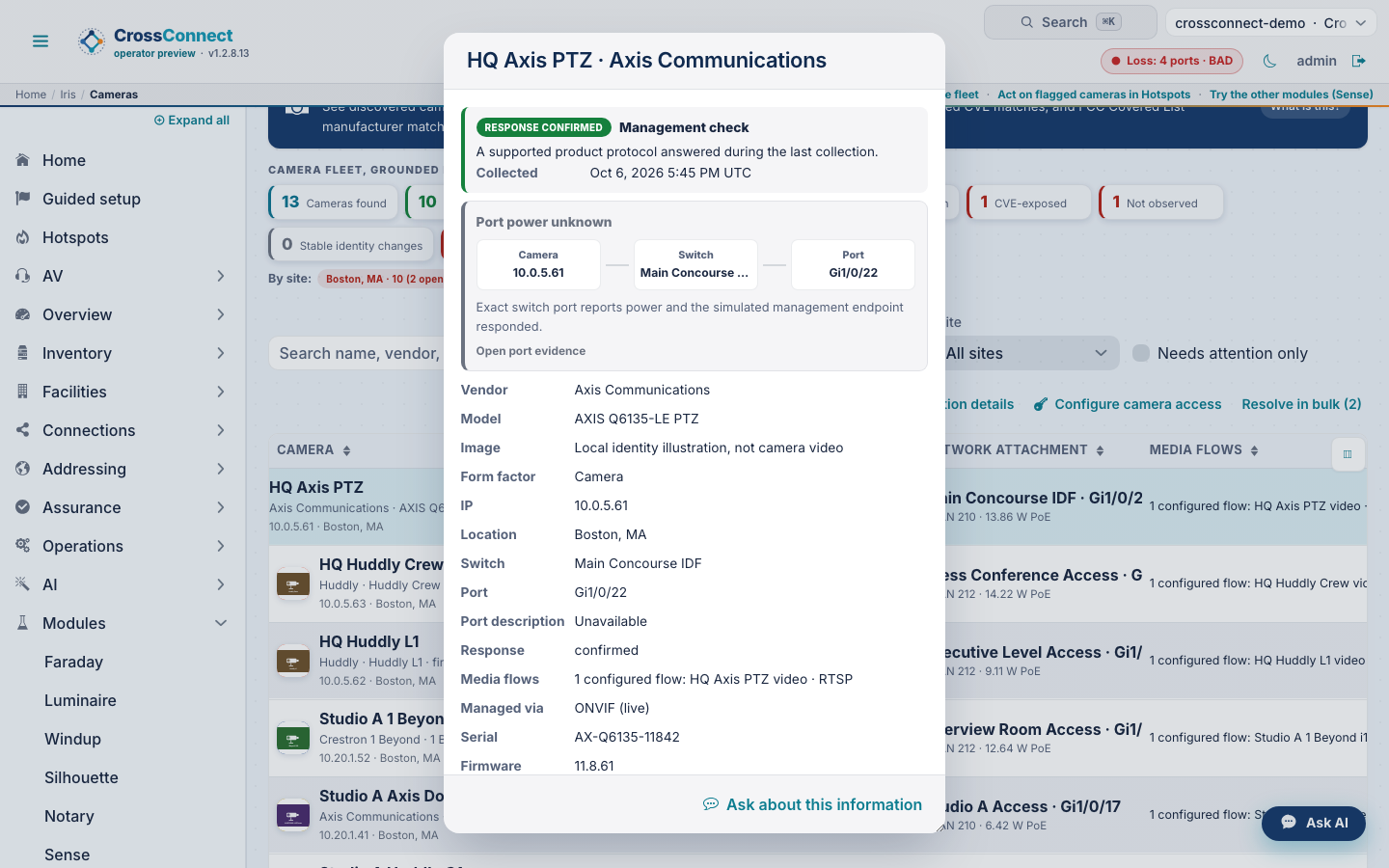Sort by the MEDIA FLOWS column
Image resolution: width=1389 pixels, height=868 pixels.
[1204, 450]
